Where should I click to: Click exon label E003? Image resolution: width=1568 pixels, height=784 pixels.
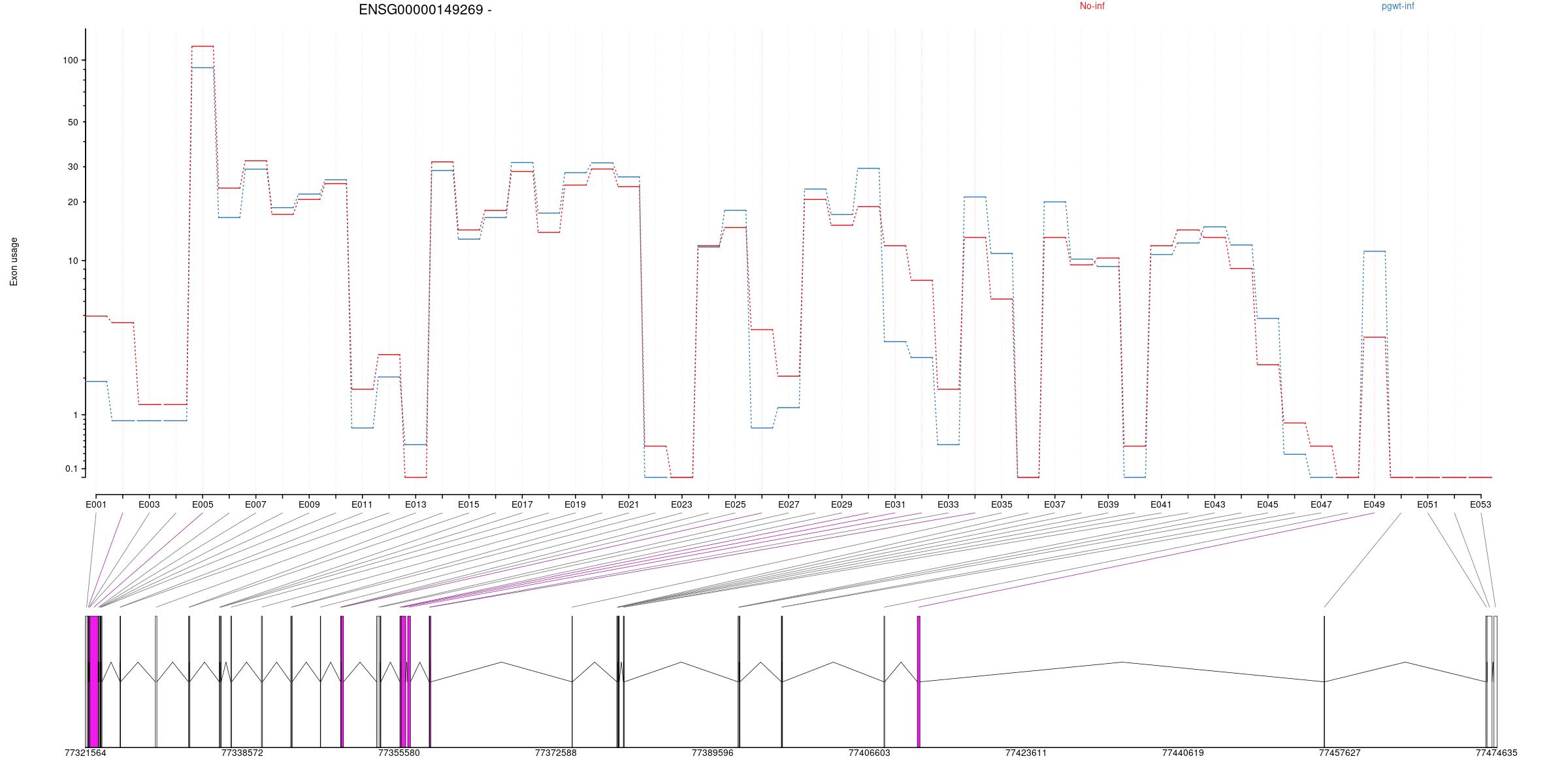point(149,504)
